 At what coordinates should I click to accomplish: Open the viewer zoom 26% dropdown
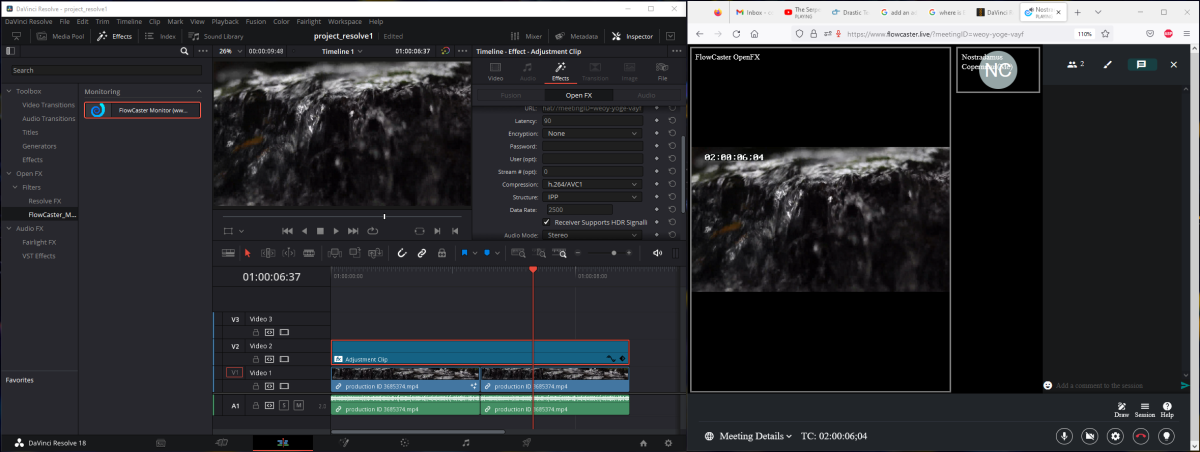[x=228, y=50]
